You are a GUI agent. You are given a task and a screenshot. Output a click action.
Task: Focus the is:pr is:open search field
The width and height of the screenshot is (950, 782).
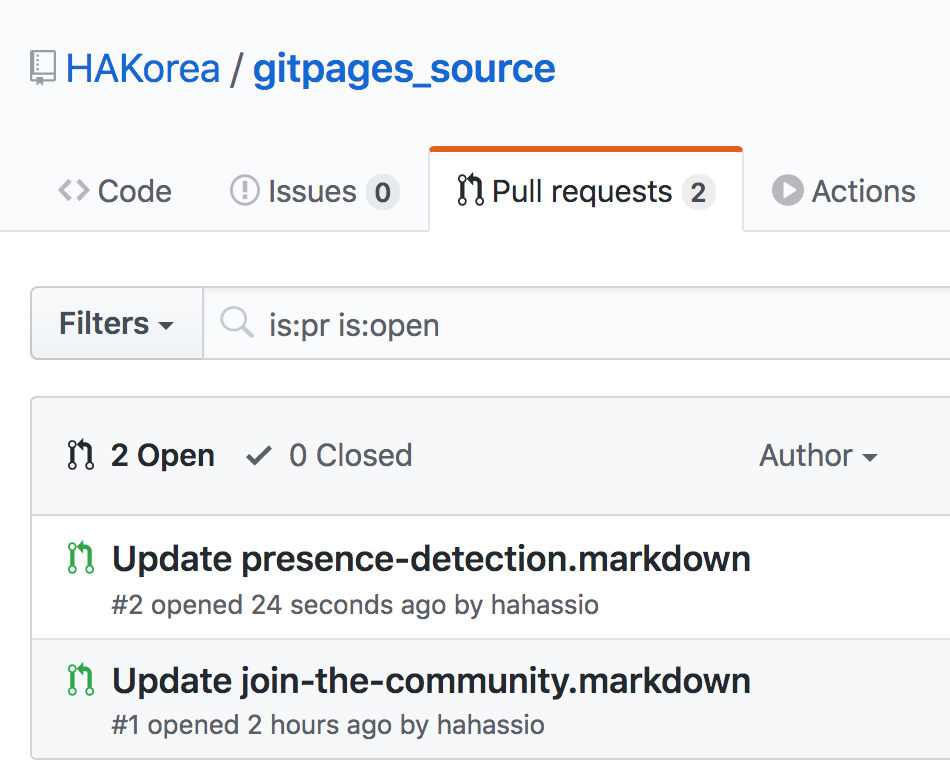point(576,323)
